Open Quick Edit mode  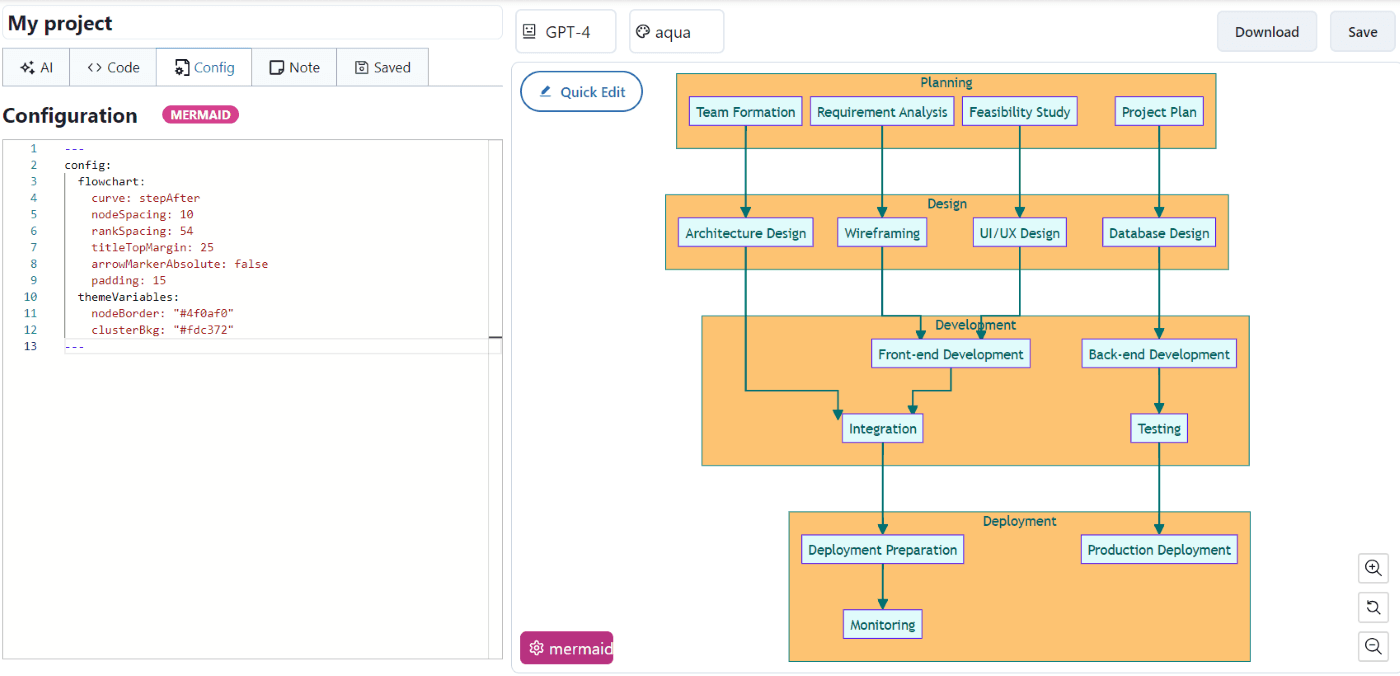pos(581,91)
